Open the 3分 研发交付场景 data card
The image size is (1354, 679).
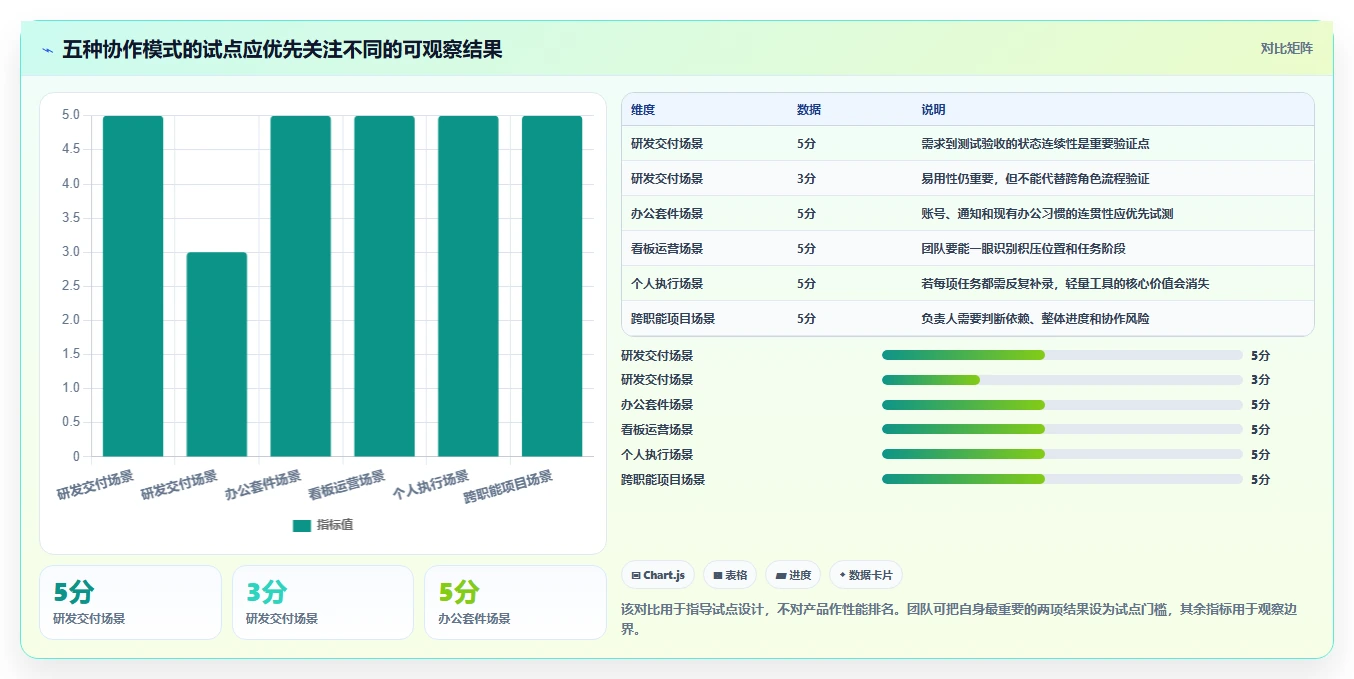tap(323, 602)
